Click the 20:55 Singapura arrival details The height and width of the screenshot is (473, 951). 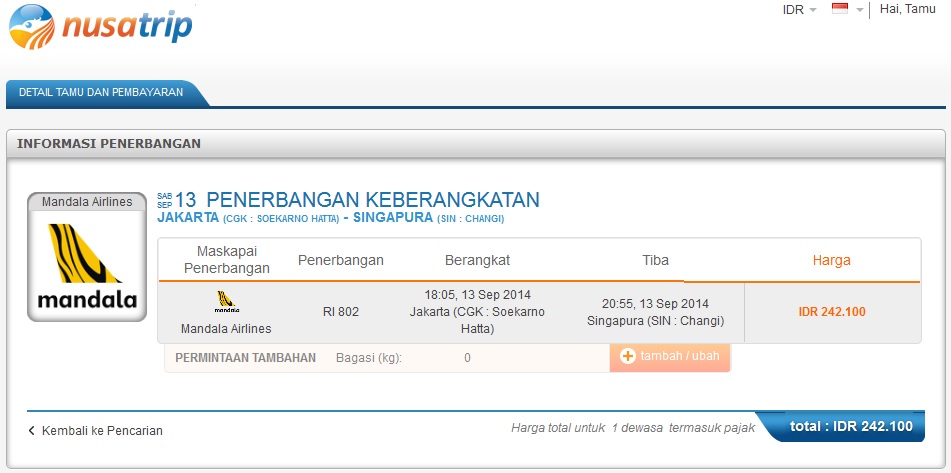tap(655, 312)
